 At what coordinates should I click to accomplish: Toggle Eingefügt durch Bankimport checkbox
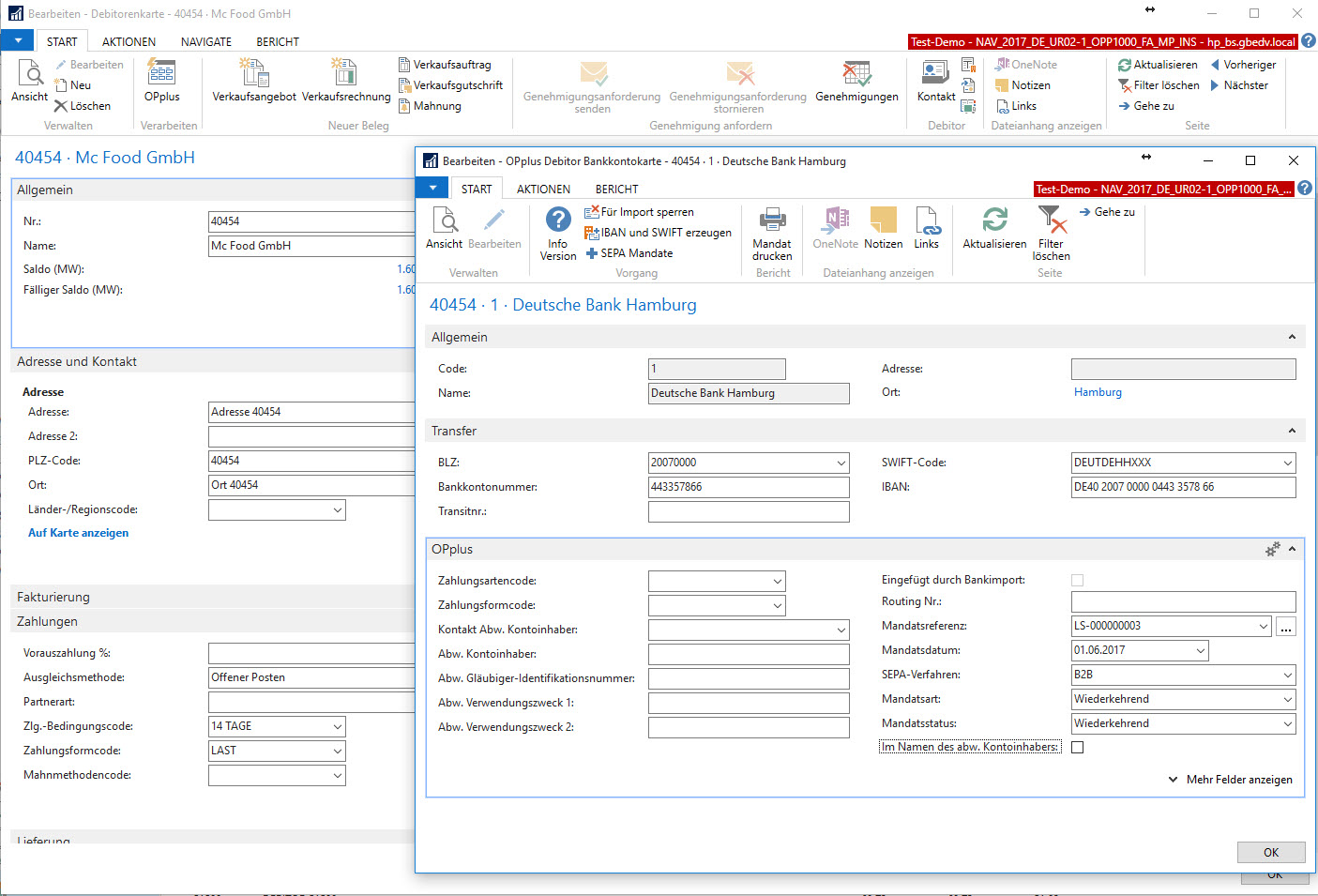tap(1077, 581)
